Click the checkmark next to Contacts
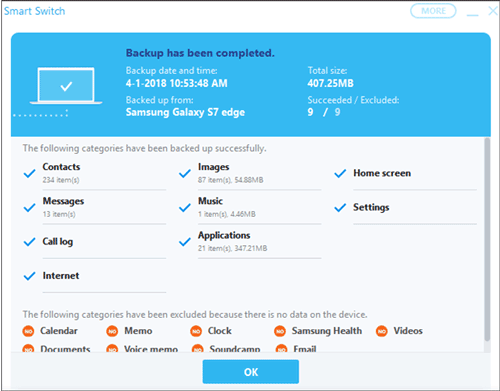The image size is (500, 391). [x=29, y=173]
